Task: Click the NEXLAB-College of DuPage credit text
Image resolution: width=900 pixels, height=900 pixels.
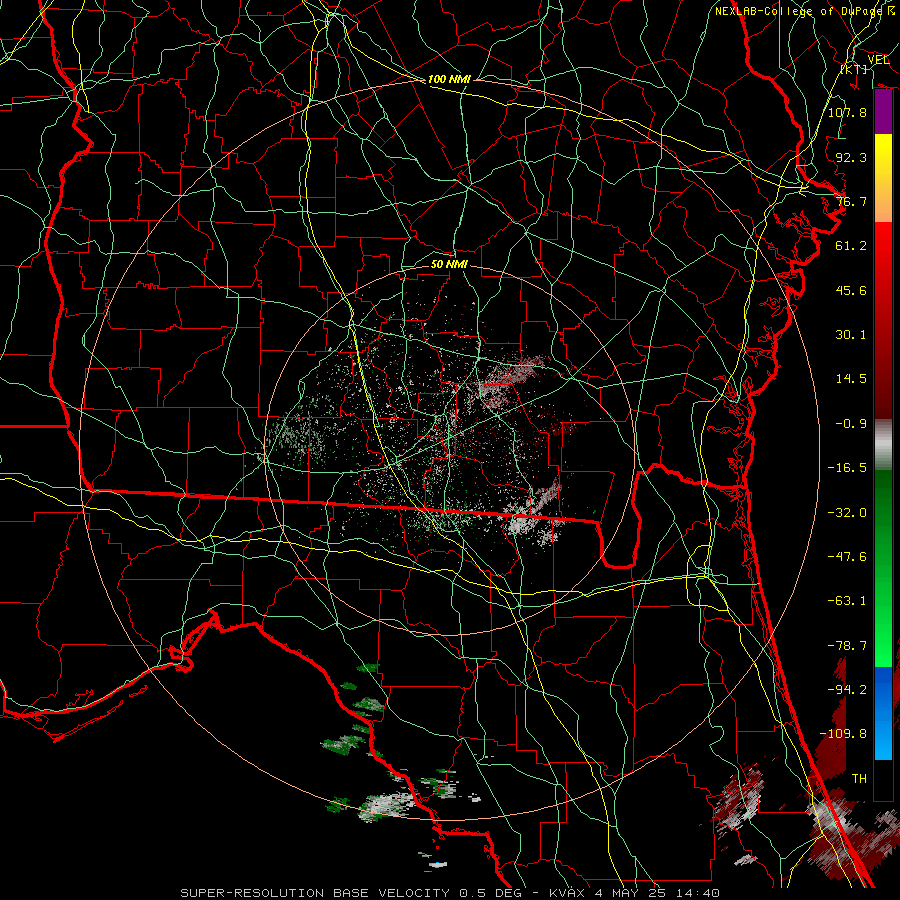Action: point(804,11)
